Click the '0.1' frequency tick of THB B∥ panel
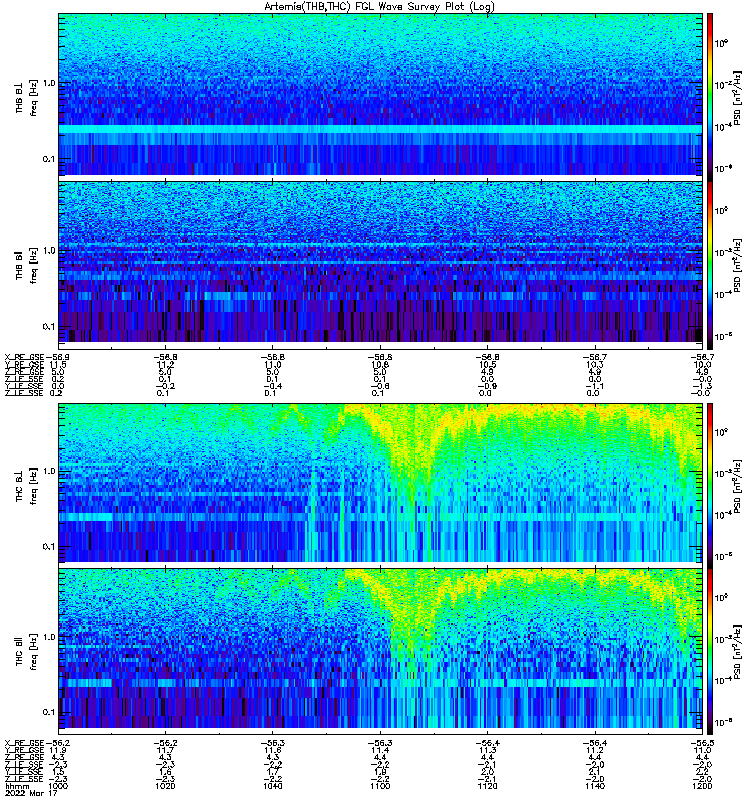The image size is (750, 800). (48, 327)
